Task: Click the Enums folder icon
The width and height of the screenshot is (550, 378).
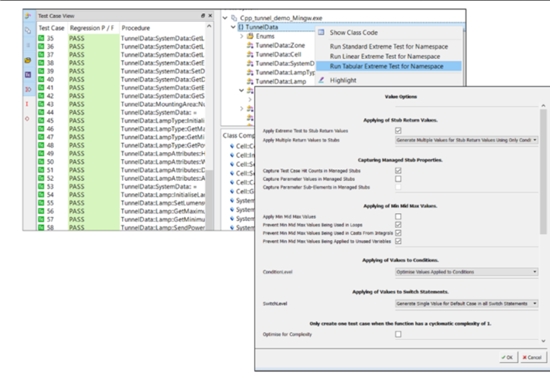Action: pyautogui.click(x=250, y=36)
